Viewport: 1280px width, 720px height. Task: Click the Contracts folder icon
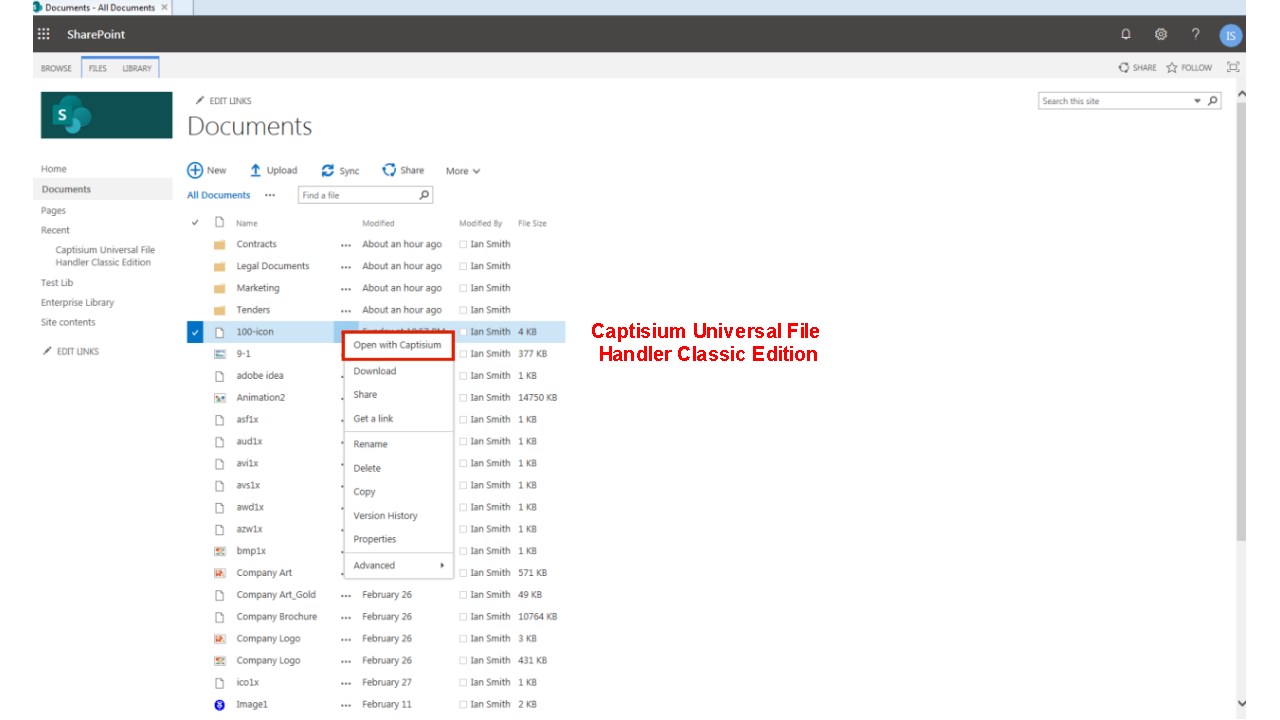(x=219, y=245)
